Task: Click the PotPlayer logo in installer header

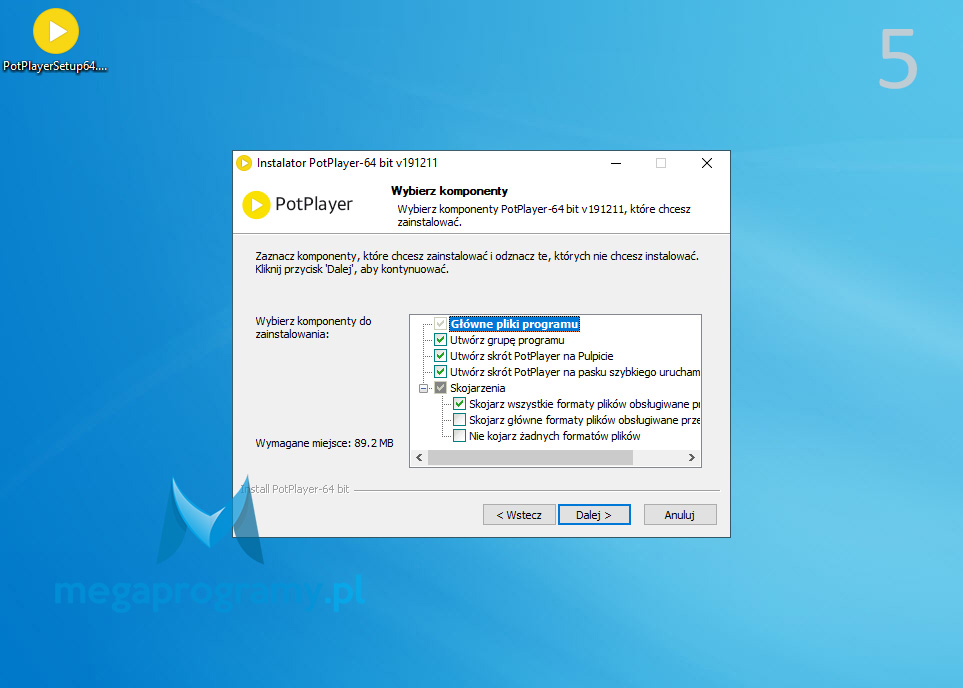Action: point(298,205)
